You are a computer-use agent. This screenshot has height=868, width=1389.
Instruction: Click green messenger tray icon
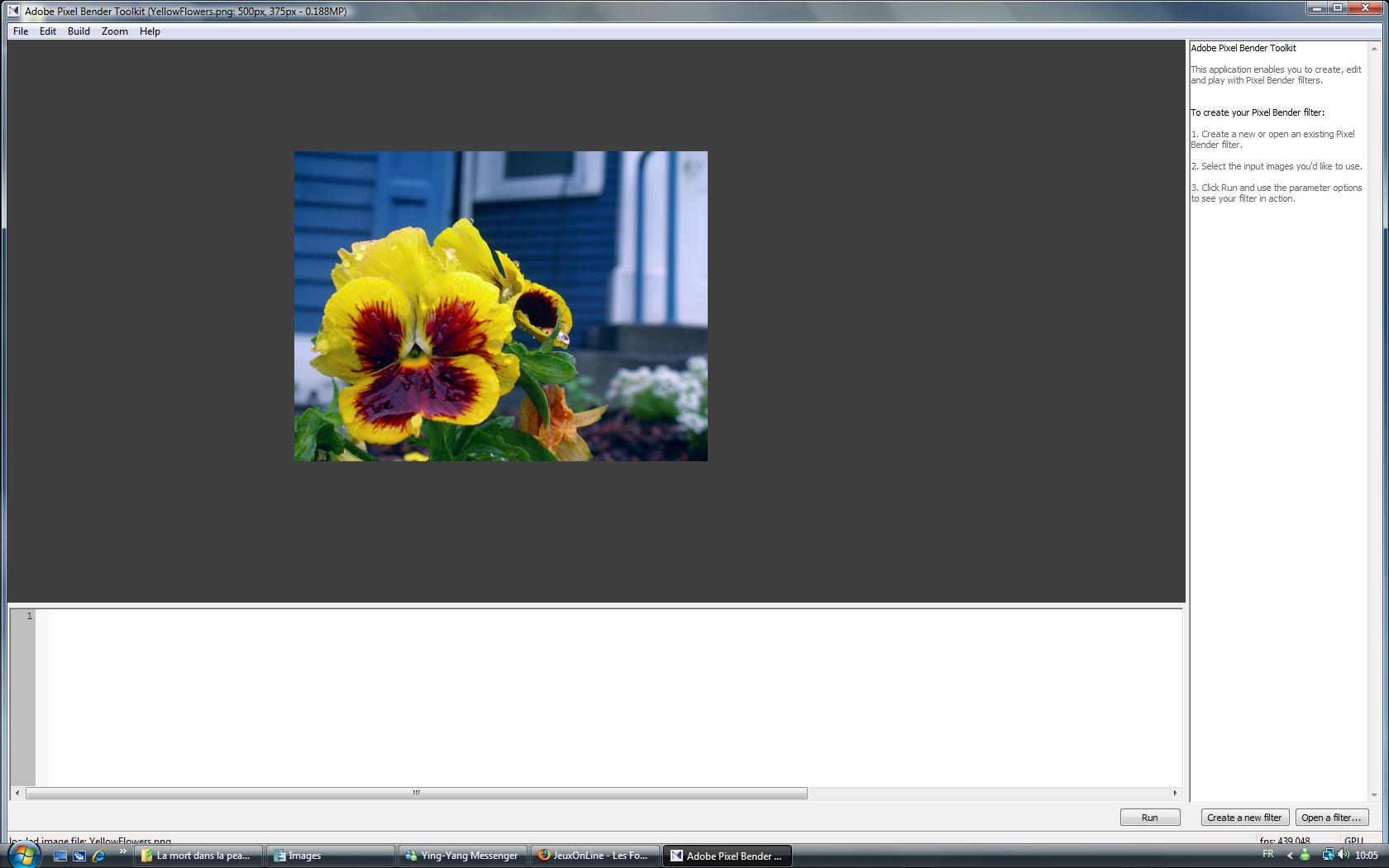click(1305, 855)
